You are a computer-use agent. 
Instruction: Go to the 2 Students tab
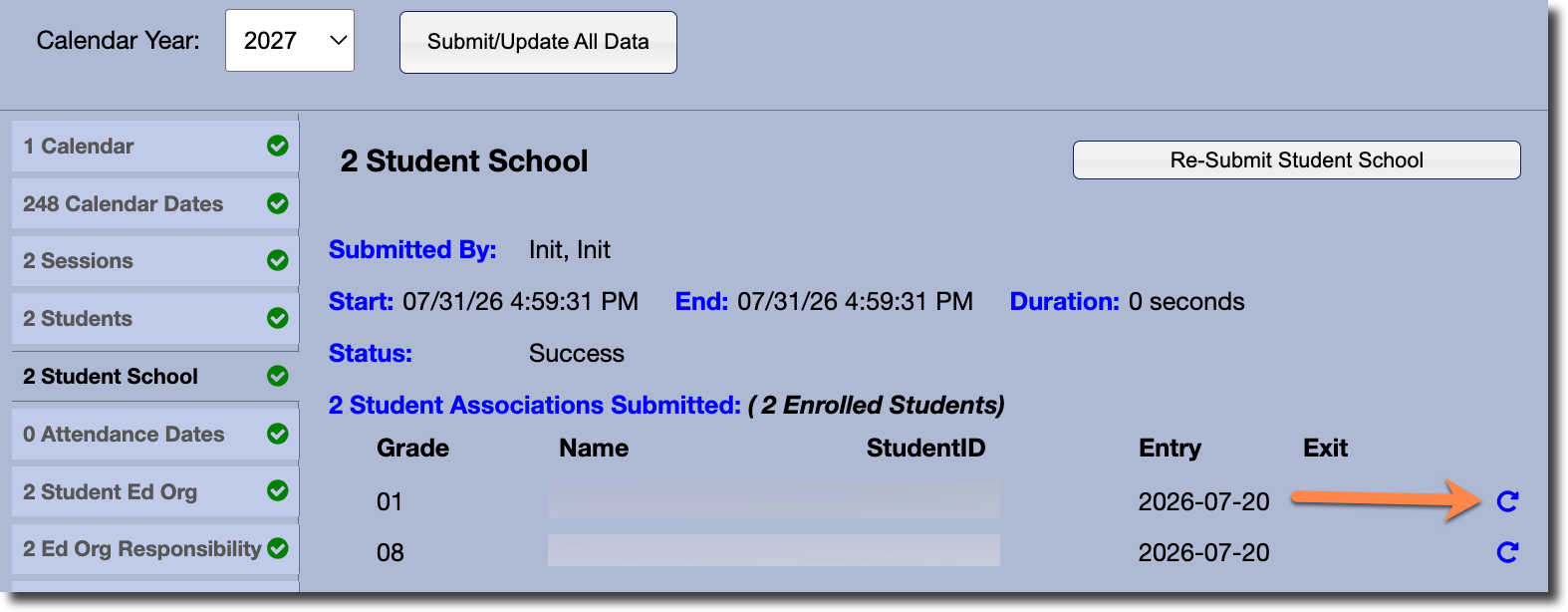point(155,319)
